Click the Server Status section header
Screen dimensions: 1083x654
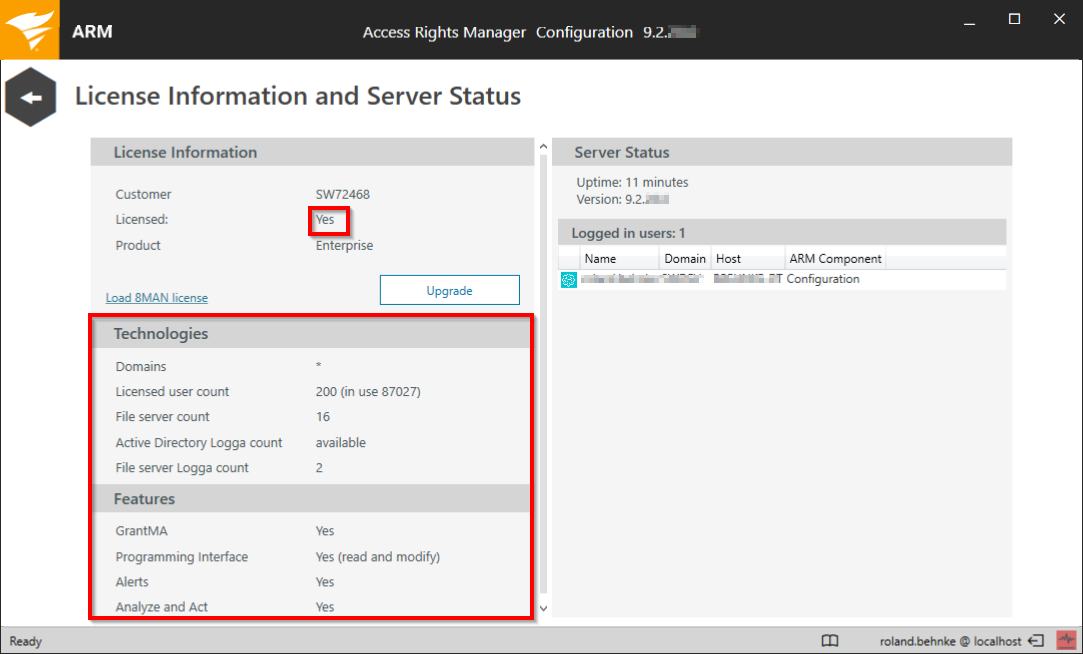[623, 152]
